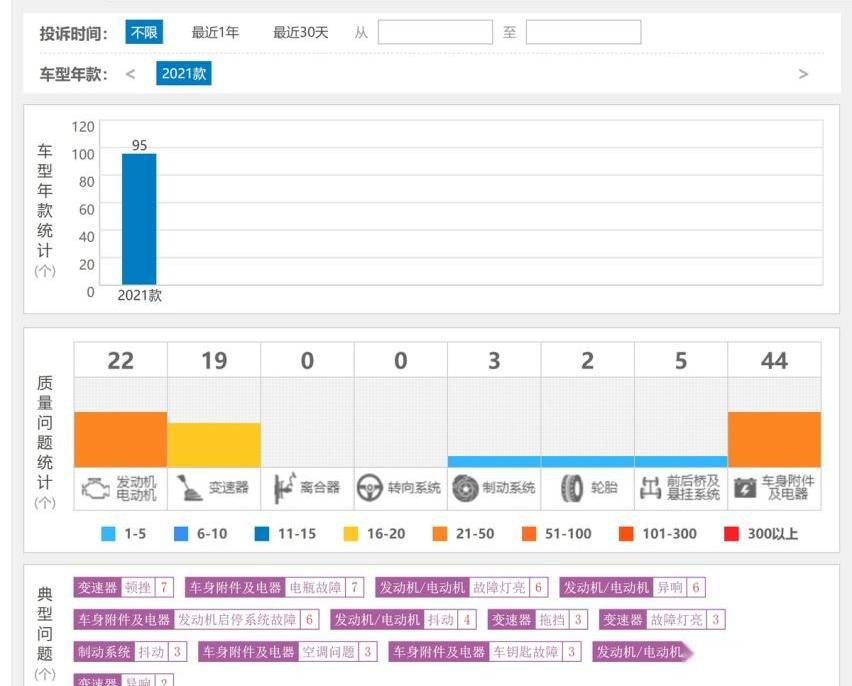The image size is (852, 686).
Task: Select the steering system (转向系统) wheel icon
Action: (370, 488)
